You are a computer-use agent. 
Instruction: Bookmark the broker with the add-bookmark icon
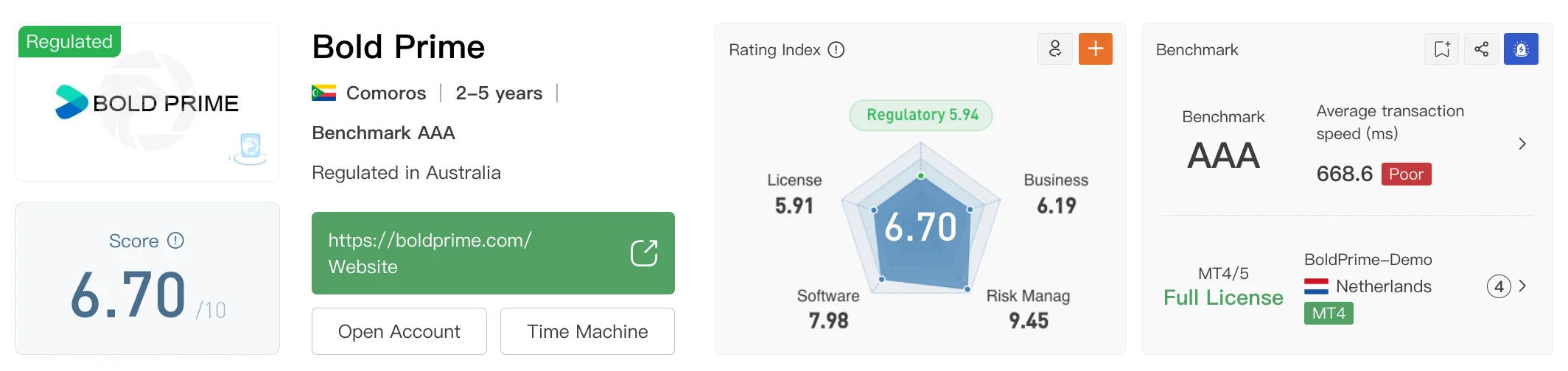[1442, 49]
